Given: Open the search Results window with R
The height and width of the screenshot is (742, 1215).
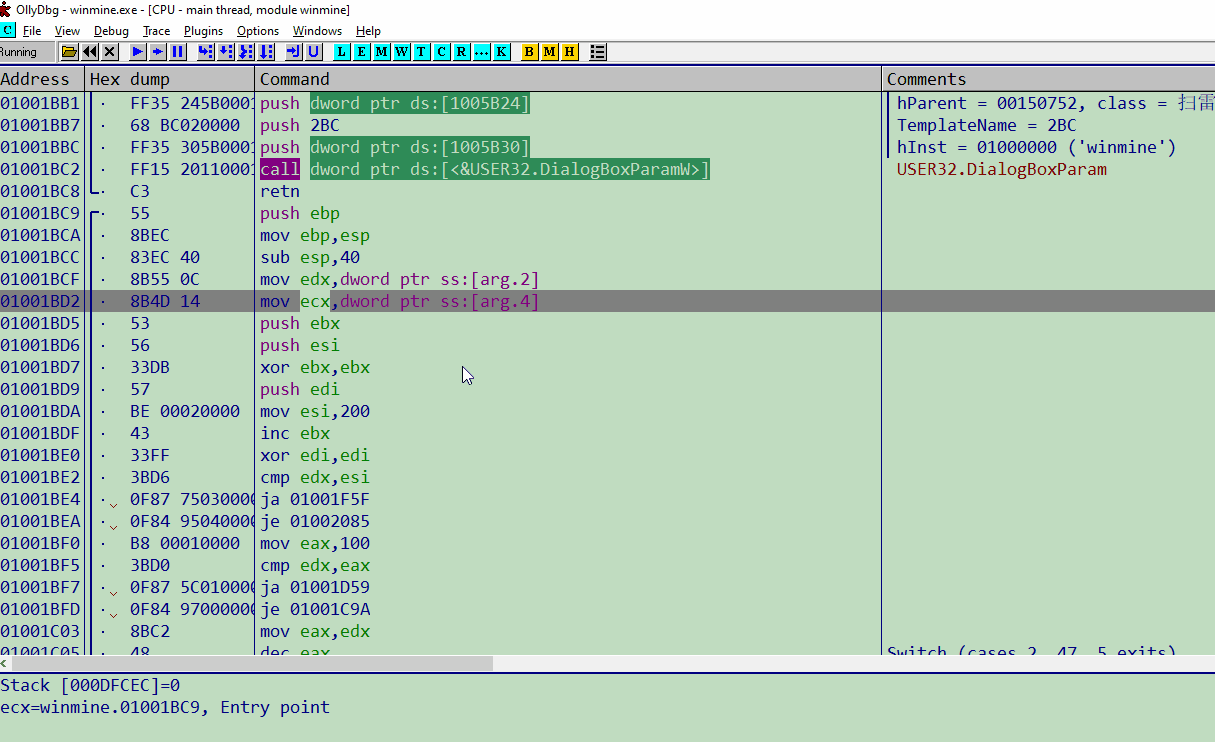Looking at the screenshot, I should pyautogui.click(x=461, y=51).
